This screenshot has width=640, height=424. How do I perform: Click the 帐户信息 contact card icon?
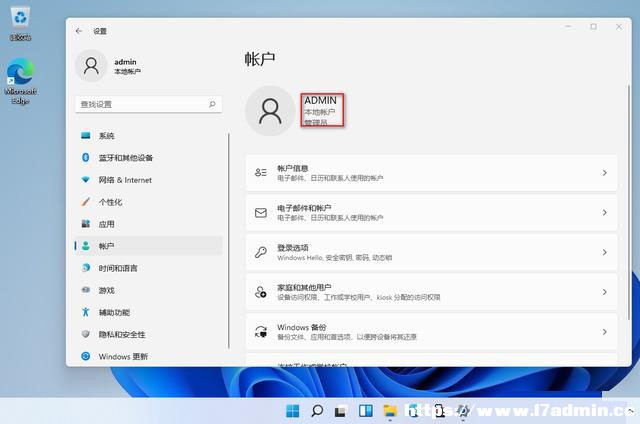click(261, 172)
